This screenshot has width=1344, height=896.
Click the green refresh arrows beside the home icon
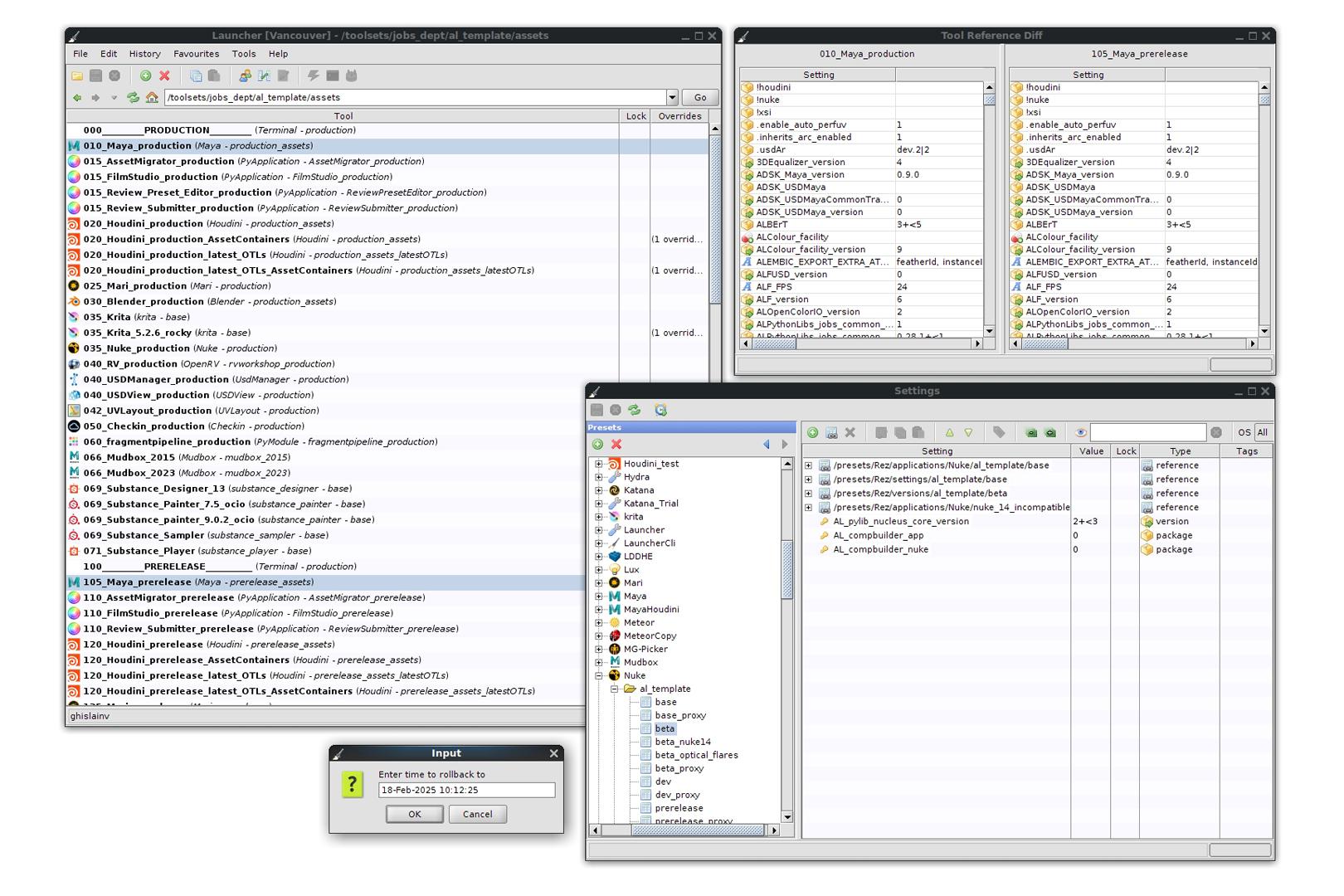(133, 98)
